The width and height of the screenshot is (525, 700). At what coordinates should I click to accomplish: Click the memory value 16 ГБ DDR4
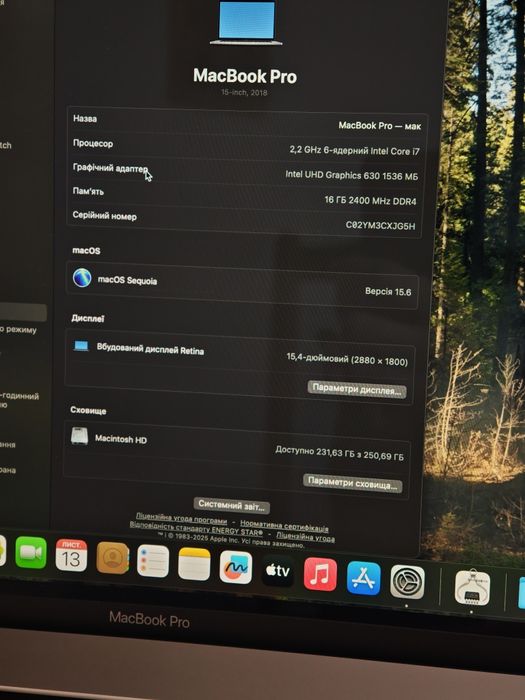[371, 200]
